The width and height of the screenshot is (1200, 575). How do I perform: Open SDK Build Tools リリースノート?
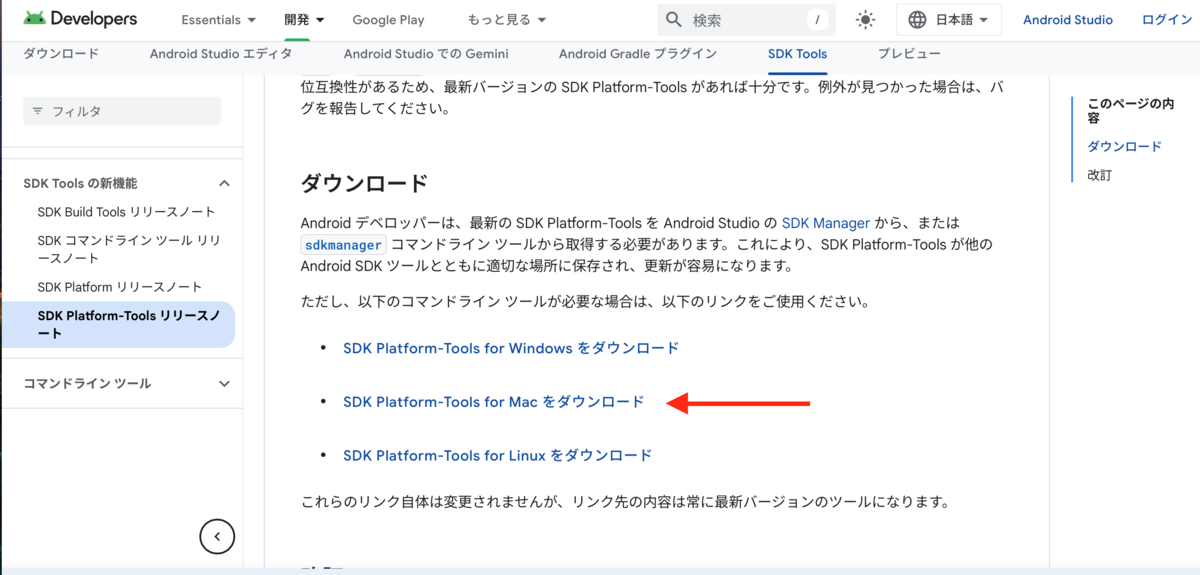click(126, 212)
